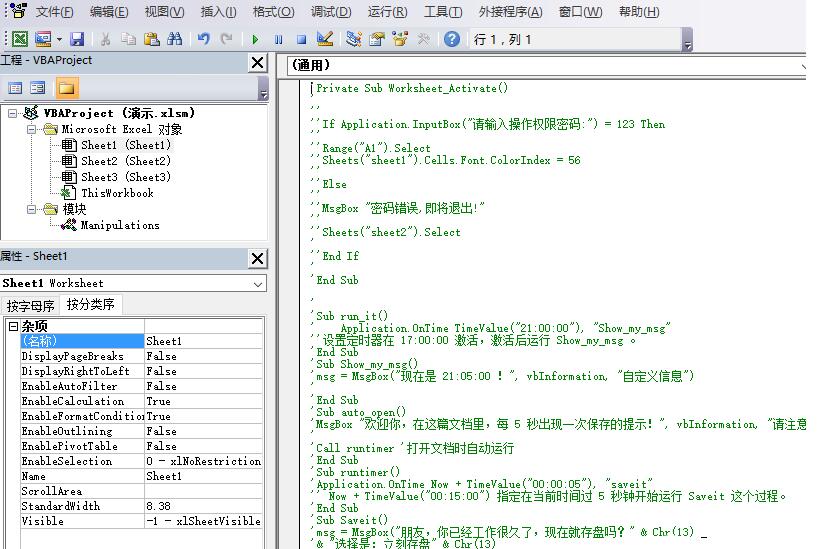
Task: Open the 调试(D) menu
Action: [x=330, y=12]
